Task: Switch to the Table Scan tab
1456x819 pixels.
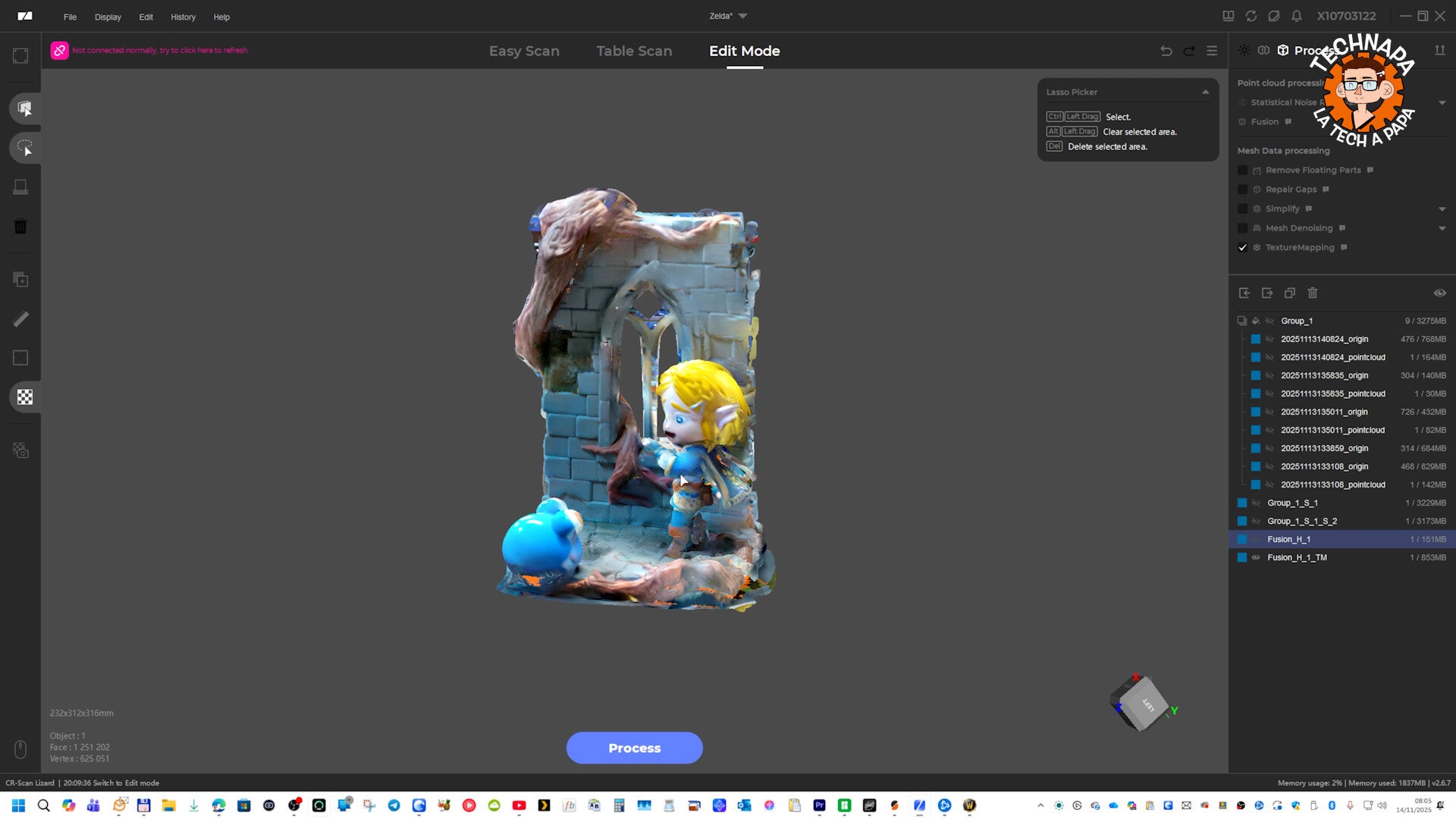Action: [x=634, y=51]
